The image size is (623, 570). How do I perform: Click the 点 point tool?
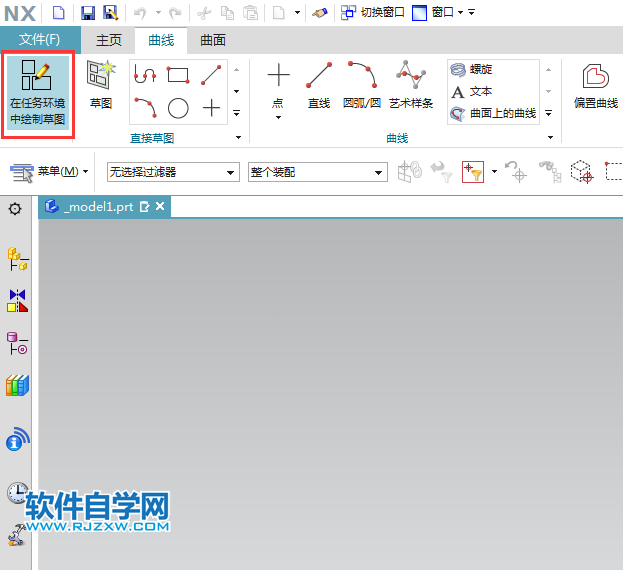(x=278, y=85)
